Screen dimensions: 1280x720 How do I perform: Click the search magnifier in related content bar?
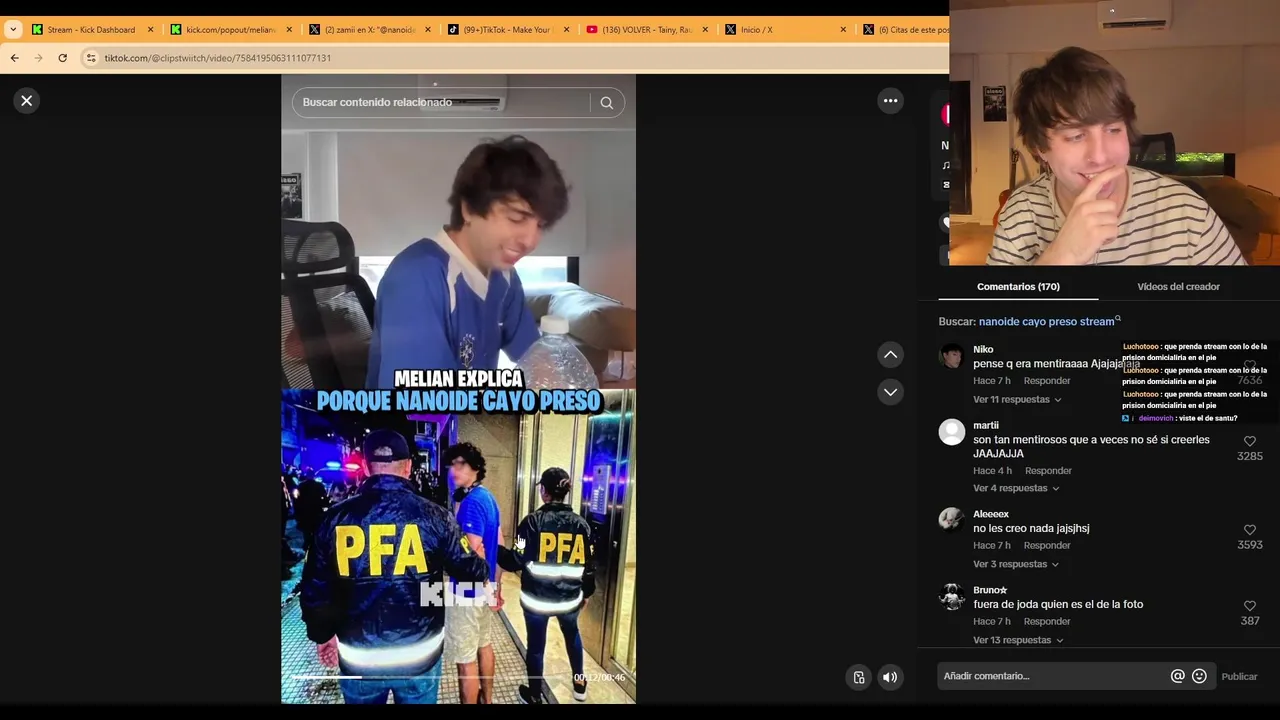click(606, 102)
